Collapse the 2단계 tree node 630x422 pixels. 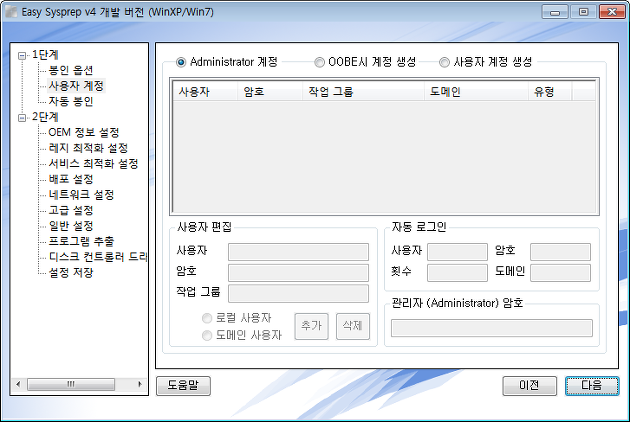(x=22, y=118)
